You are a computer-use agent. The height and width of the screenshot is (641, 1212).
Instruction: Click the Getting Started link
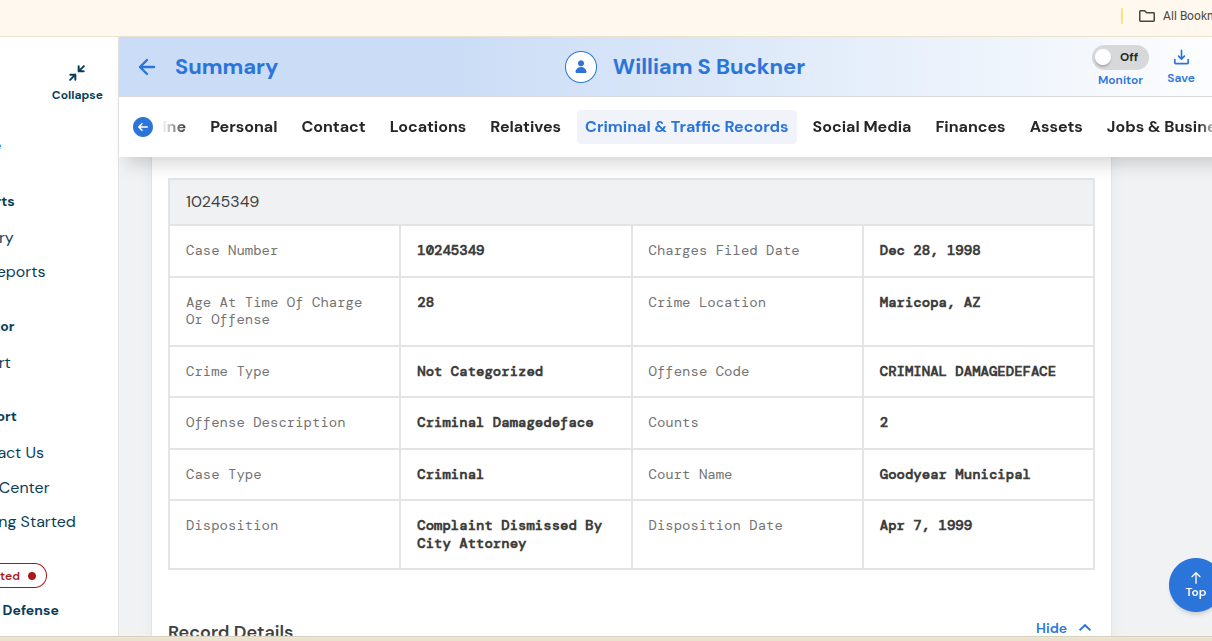coord(37,521)
